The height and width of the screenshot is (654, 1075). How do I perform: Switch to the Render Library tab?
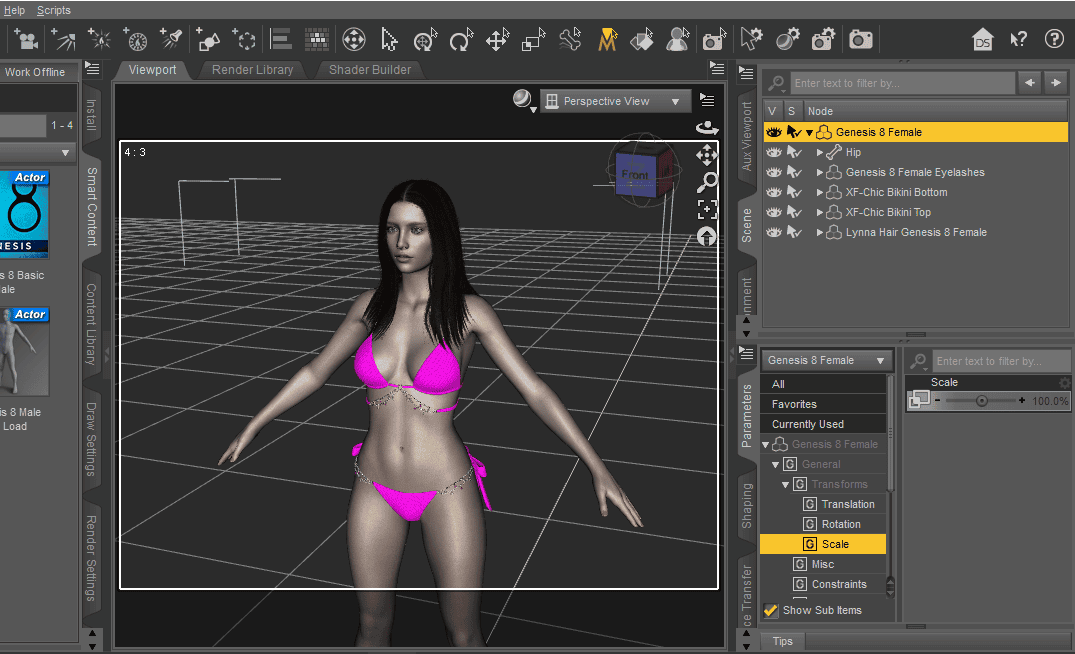point(252,70)
